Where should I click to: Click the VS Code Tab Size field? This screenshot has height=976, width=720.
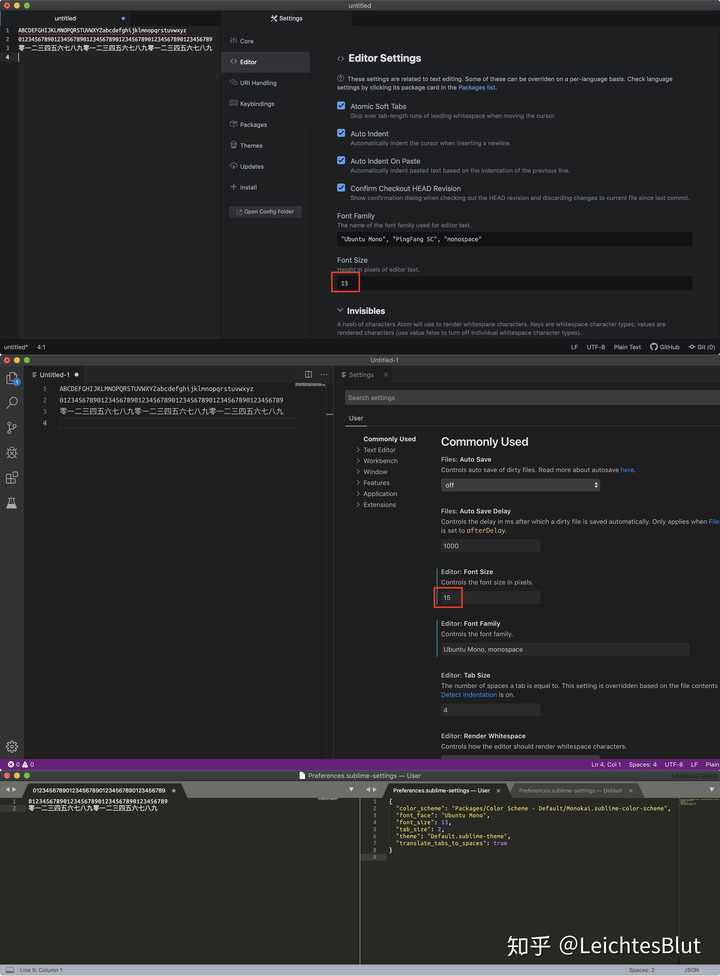coord(490,710)
